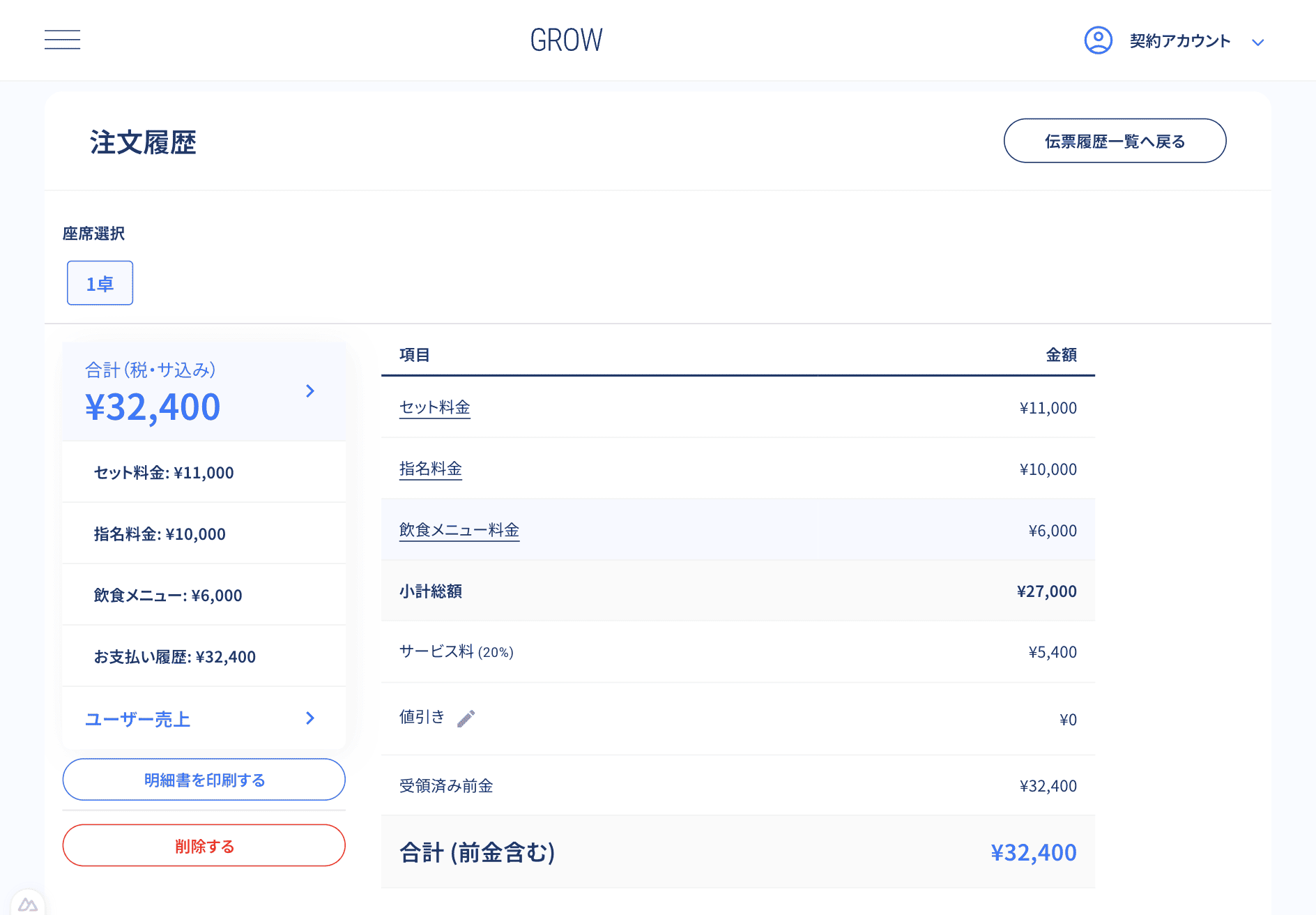Select 指名料金: ¥10,000 in the summary
Screen dimensions: 1316x915
pyautogui.click(x=160, y=534)
